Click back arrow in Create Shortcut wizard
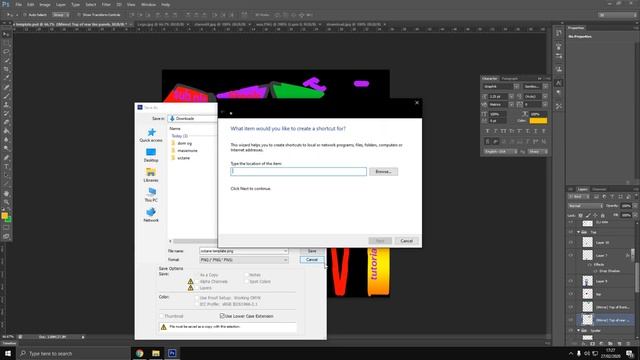Screen dimensions: 640x360 223,112
